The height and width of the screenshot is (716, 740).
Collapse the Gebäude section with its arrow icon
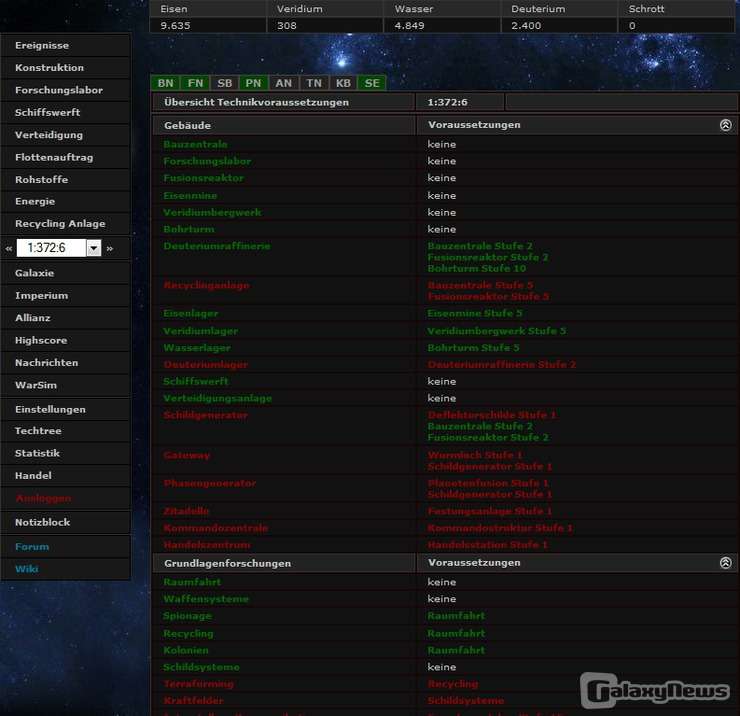(725, 125)
